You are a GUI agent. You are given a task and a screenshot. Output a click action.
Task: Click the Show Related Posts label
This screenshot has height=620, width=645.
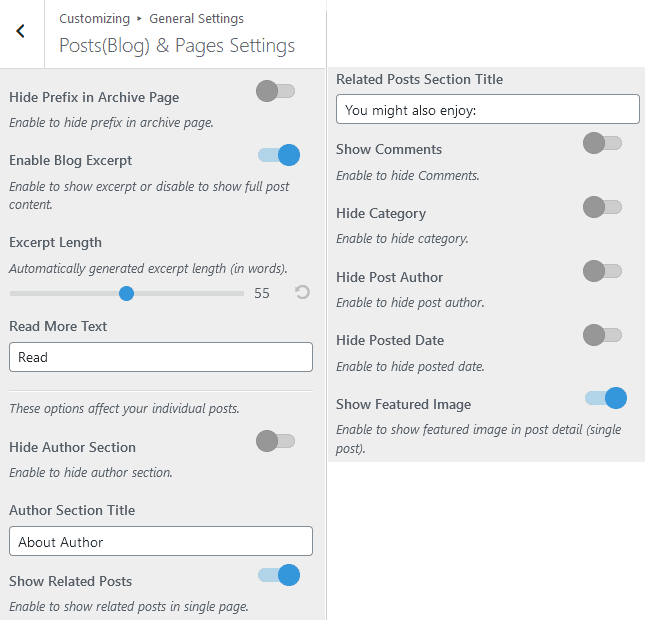click(x=71, y=581)
